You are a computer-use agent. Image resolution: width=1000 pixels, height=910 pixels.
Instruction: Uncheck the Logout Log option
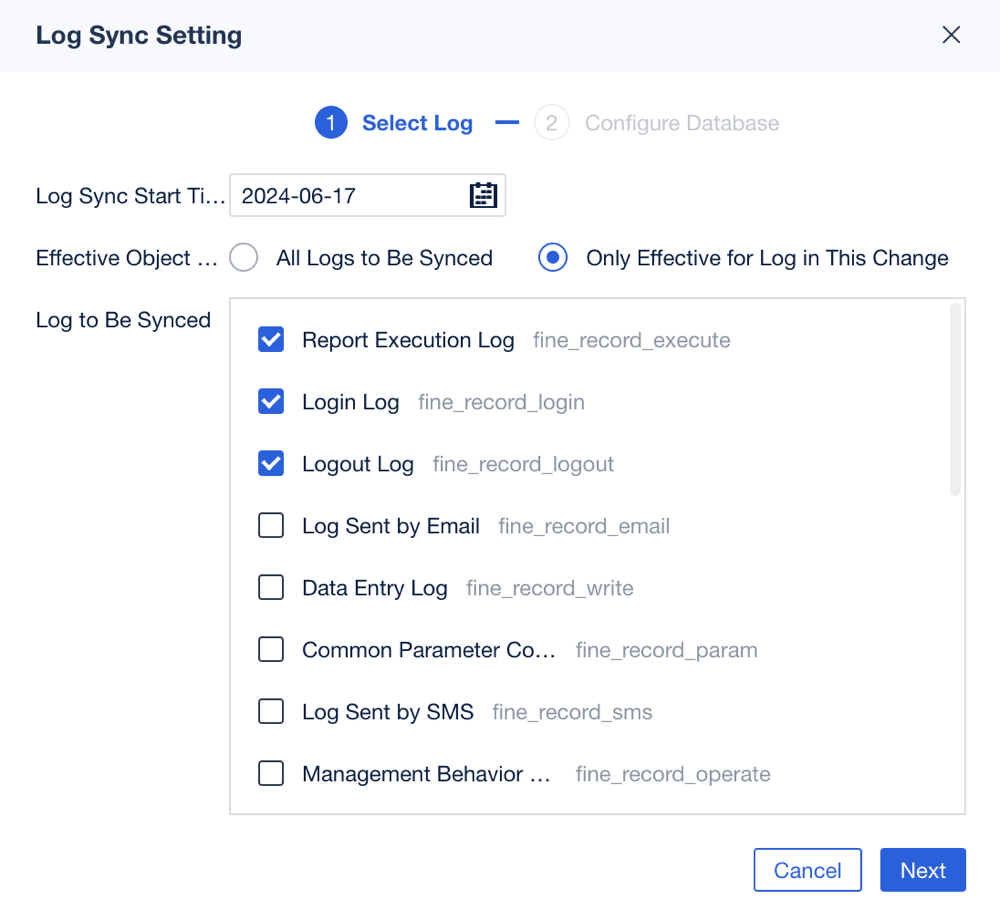click(x=270, y=463)
